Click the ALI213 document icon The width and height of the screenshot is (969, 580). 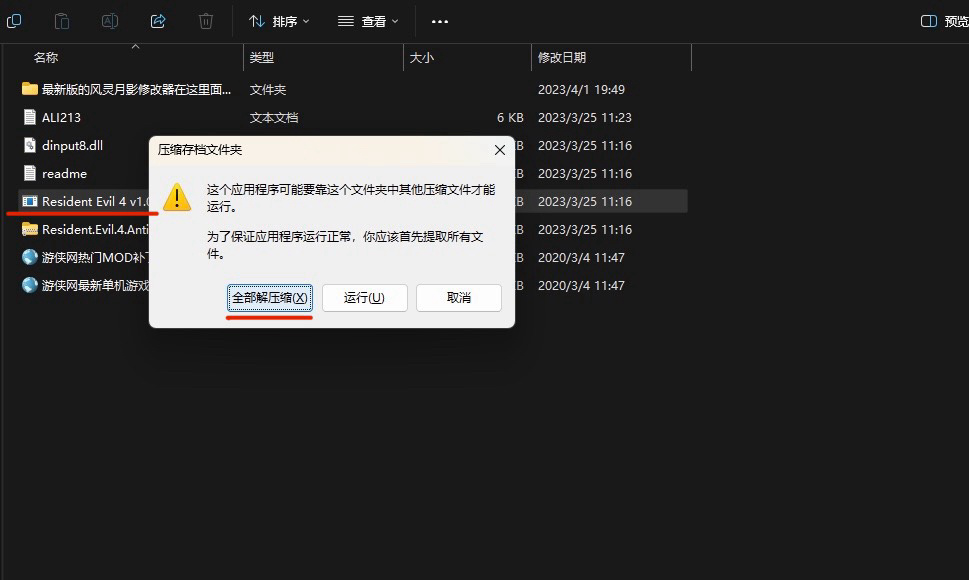(30, 117)
